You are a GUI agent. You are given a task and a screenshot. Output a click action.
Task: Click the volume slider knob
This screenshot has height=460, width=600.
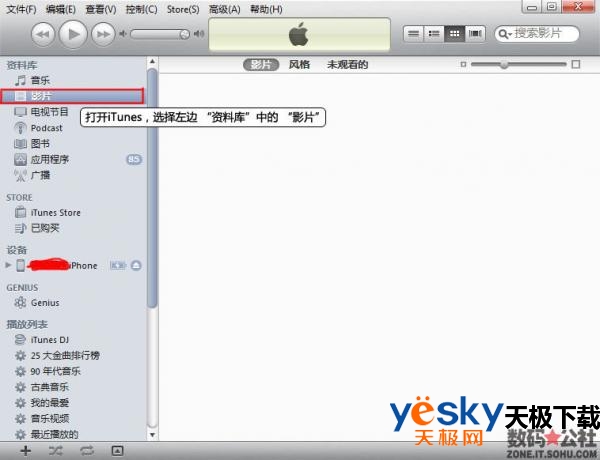pyautogui.click(x=184, y=34)
